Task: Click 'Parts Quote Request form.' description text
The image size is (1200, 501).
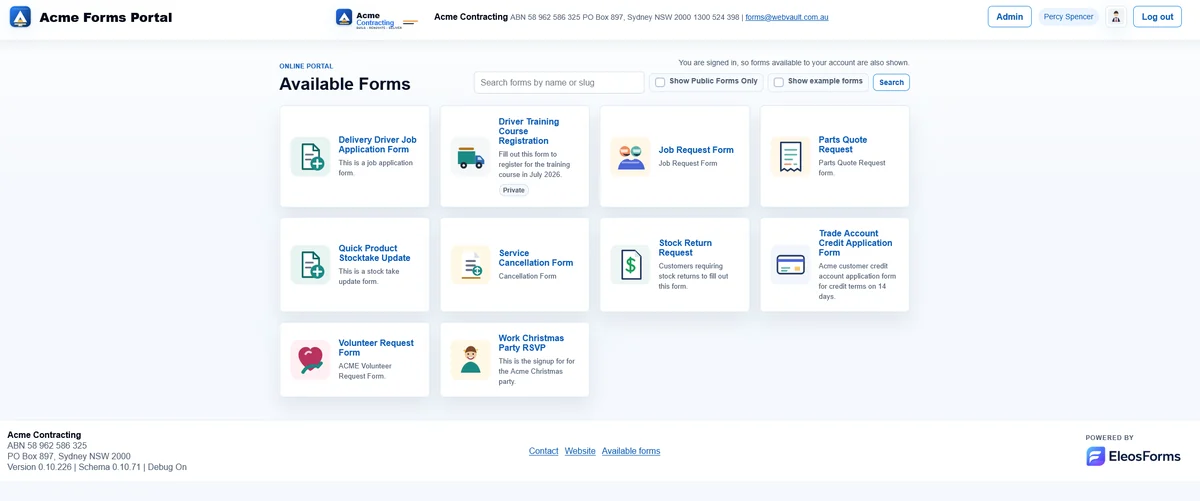Action: pyautogui.click(x=852, y=168)
